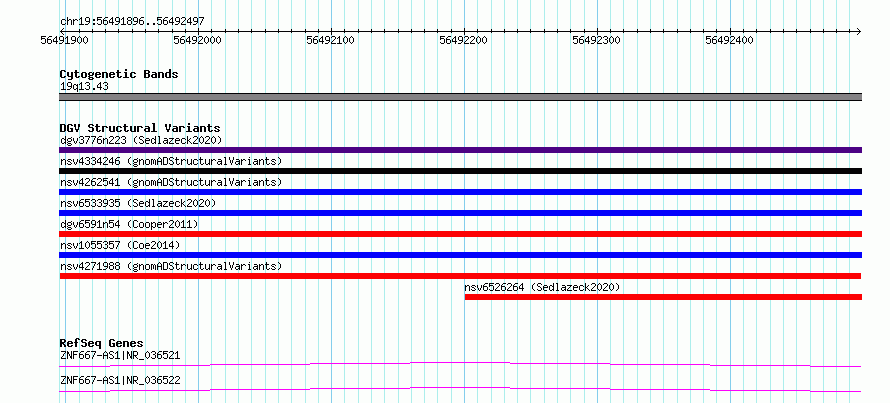Select the NR_036522 magenta gene line
The height and width of the screenshot is (403, 890).
(x=460, y=389)
